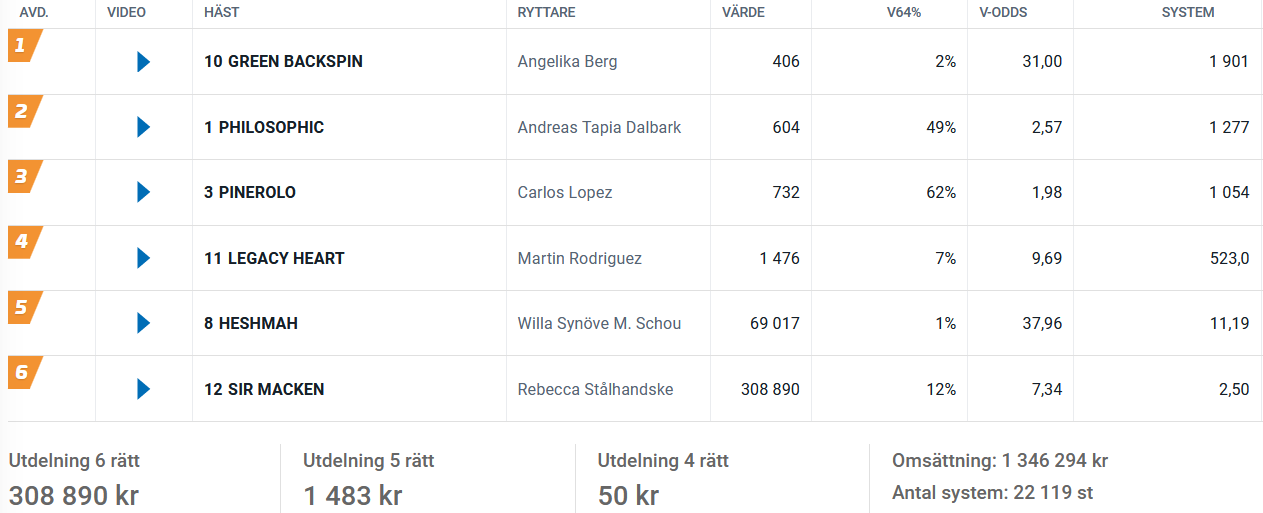Viewport: 1263px width, 513px height.
Task: Play video for 3 Pinerolo race
Action: [x=143, y=192]
